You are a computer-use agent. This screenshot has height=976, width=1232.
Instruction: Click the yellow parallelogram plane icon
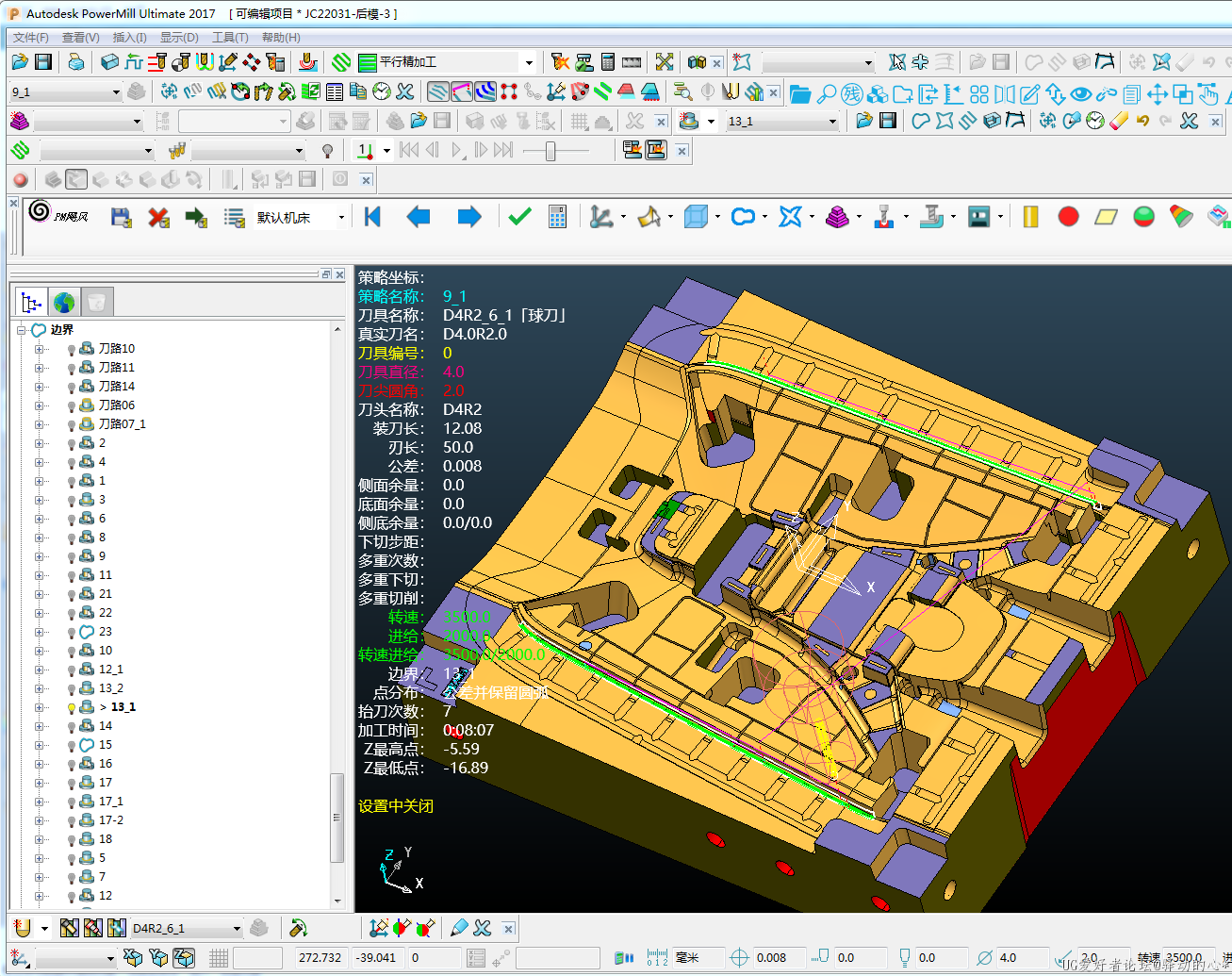[1106, 217]
